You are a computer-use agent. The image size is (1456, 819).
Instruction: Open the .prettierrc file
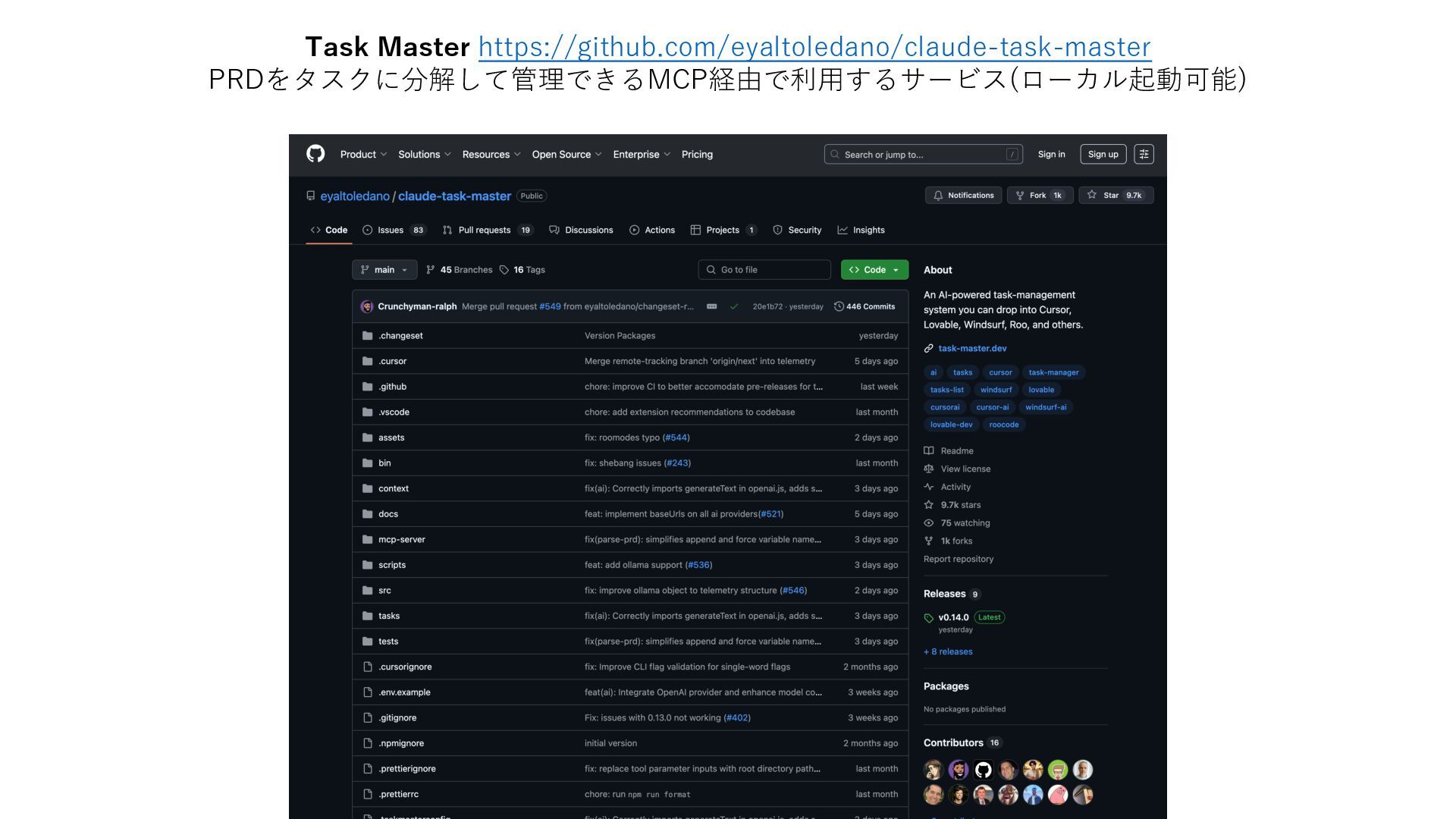[x=398, y=795]
